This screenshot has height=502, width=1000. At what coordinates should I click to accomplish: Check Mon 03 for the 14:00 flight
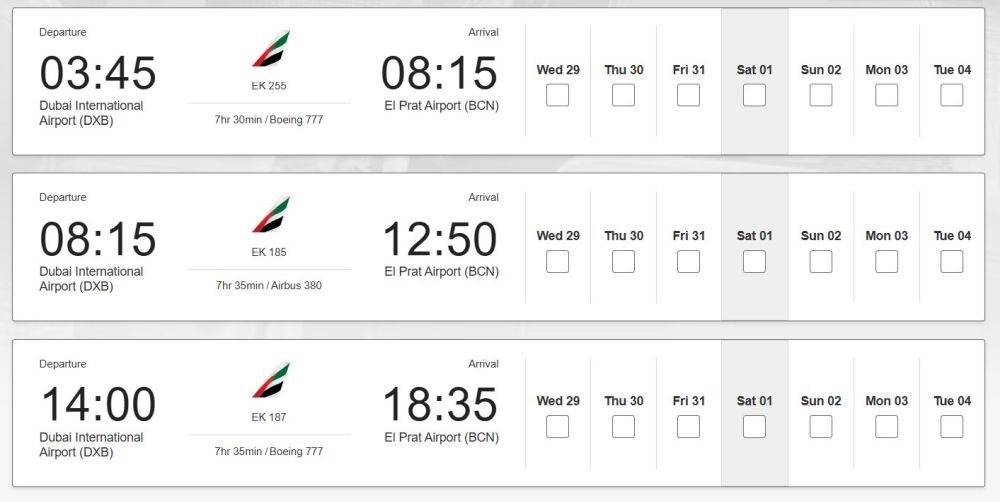point(886,427)
